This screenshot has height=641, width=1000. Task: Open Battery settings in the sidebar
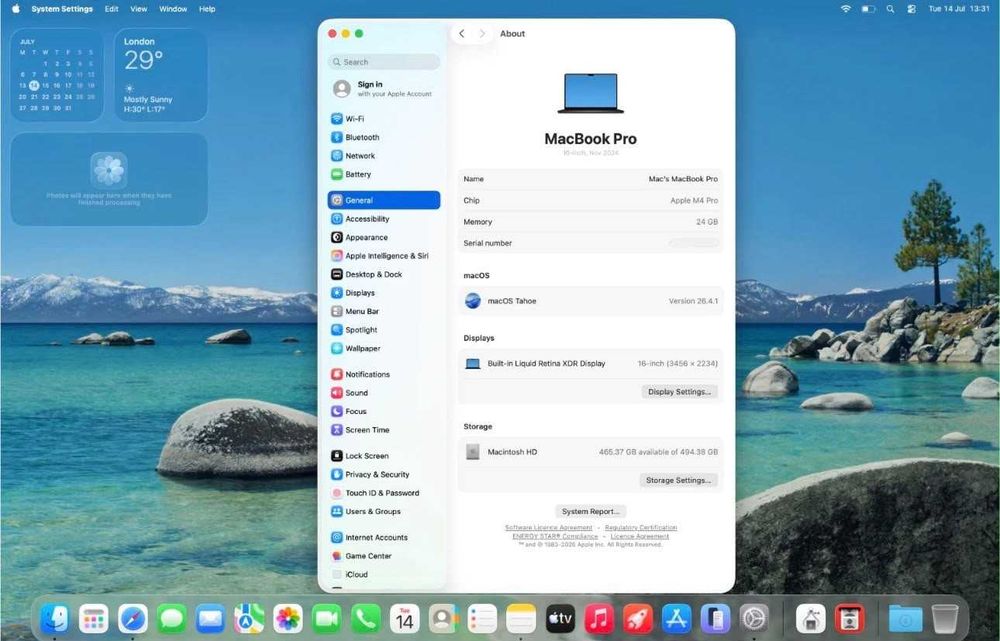pos(383,174)
